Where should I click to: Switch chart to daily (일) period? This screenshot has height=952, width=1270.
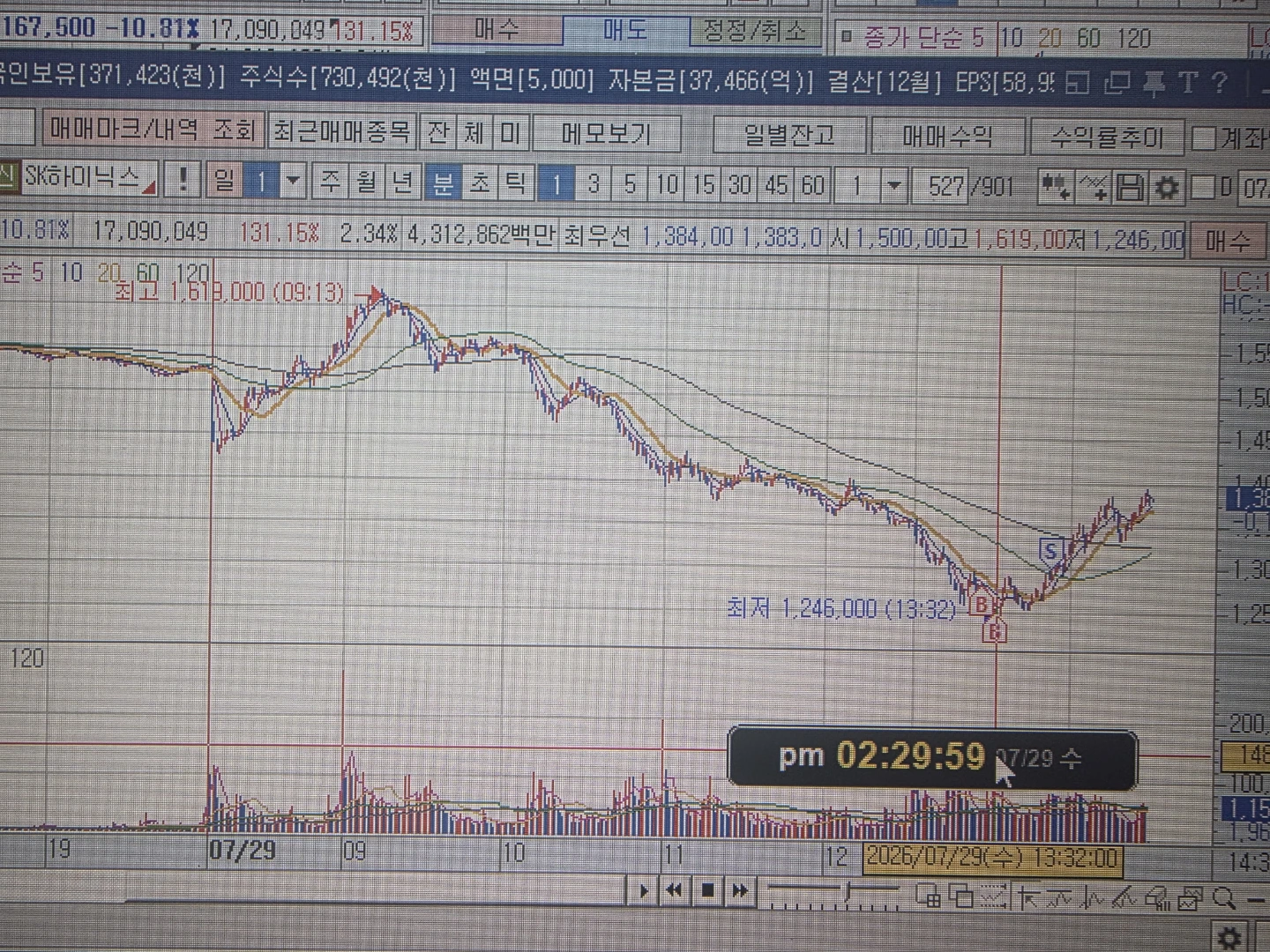tap(225, 181)
